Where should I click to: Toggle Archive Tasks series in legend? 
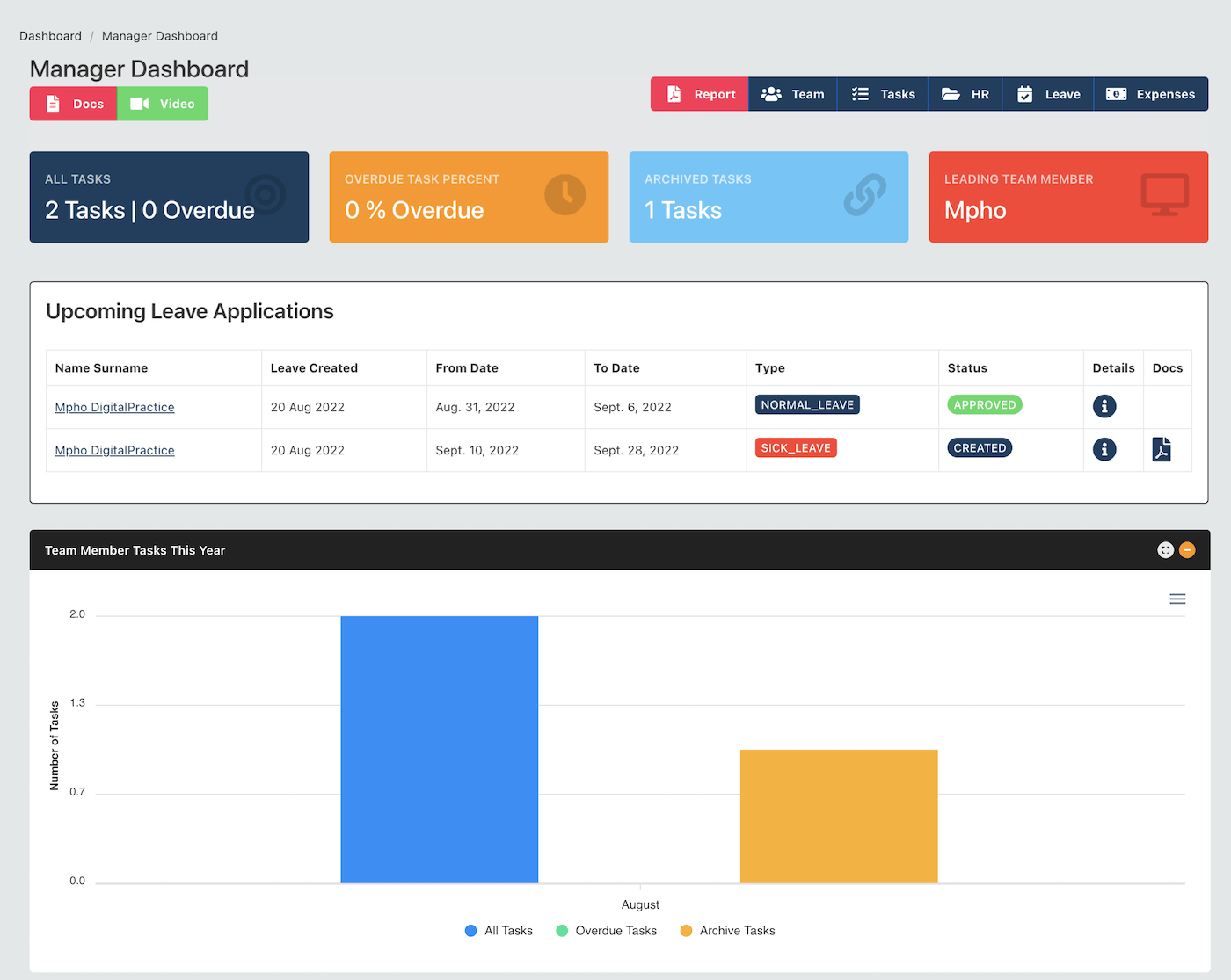pyautogui.click(x=728, y=931)
